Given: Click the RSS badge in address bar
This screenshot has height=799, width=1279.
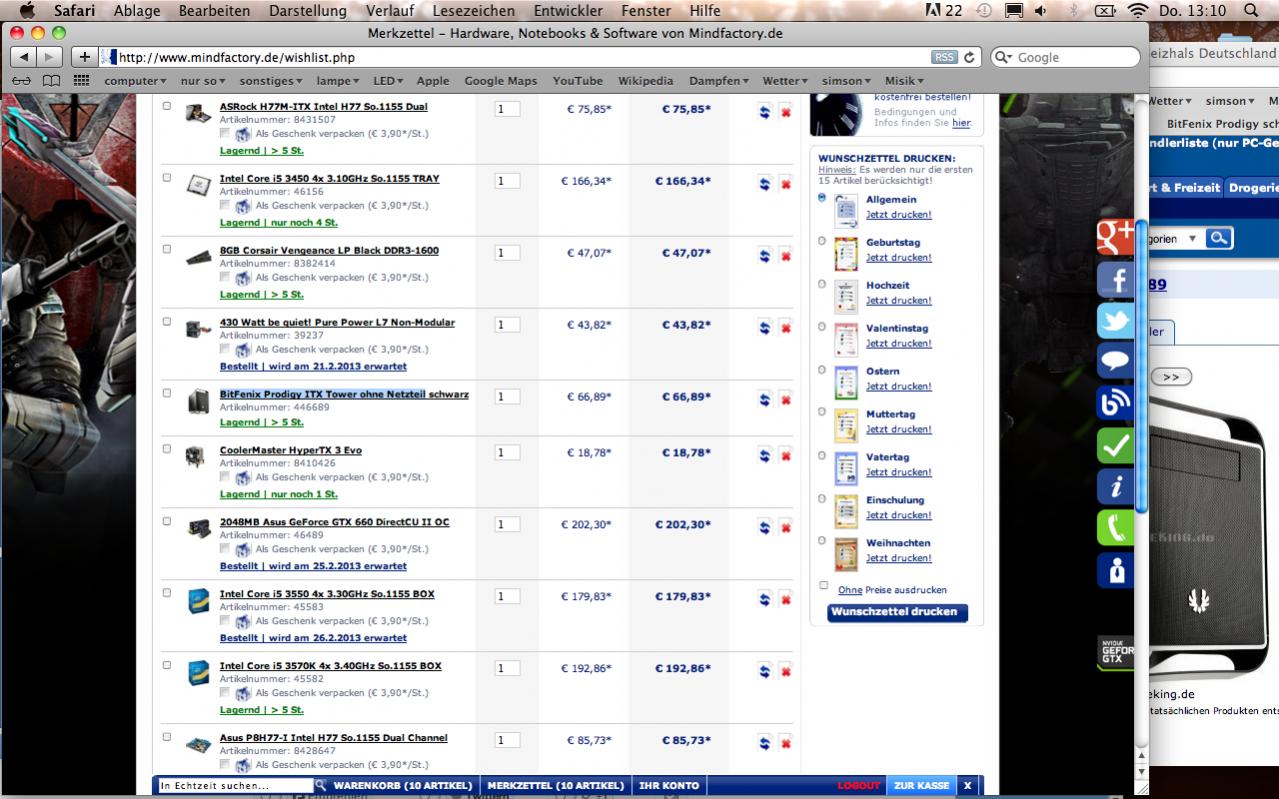Looking at the screenshot, I should click(x=944, y=57).
